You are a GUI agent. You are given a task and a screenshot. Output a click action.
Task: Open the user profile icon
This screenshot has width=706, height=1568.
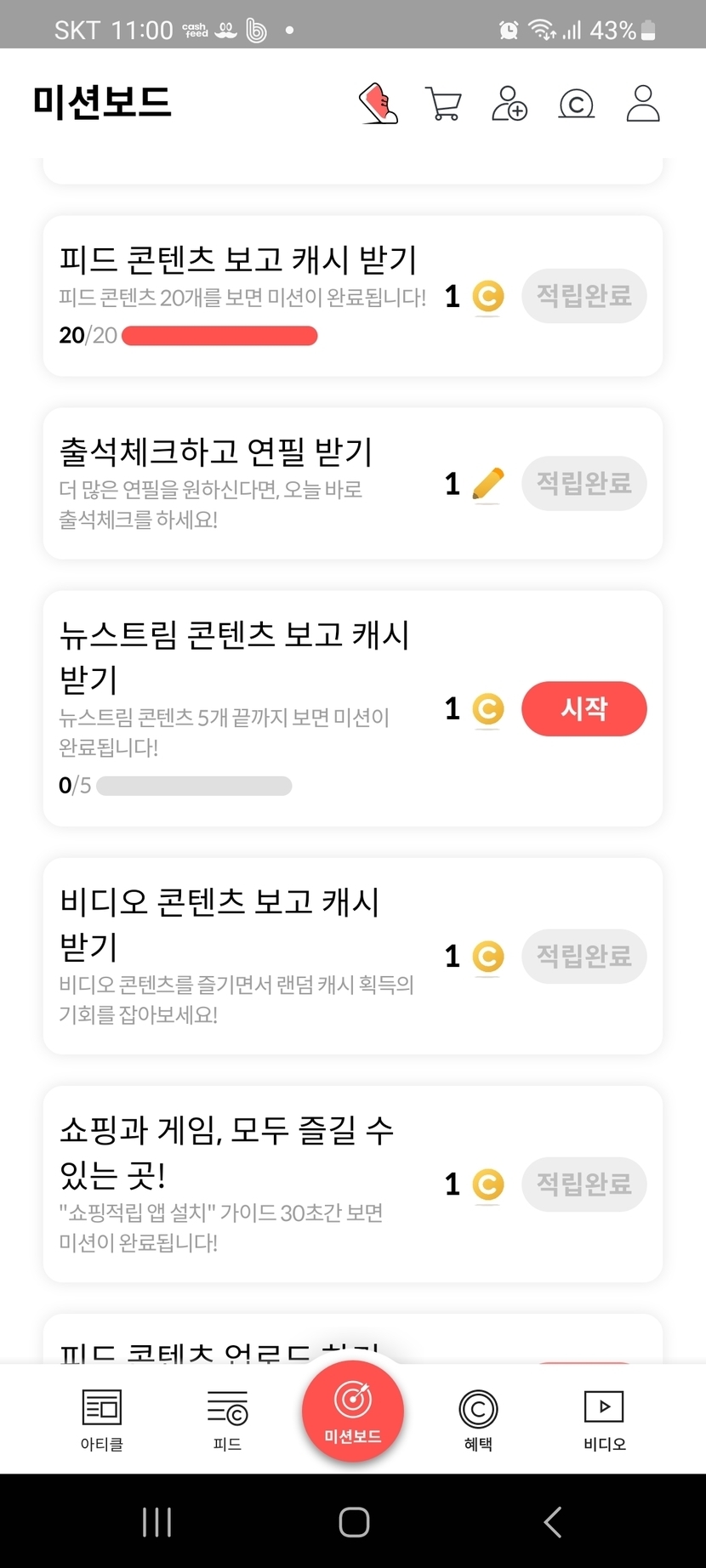pos(643,104)
